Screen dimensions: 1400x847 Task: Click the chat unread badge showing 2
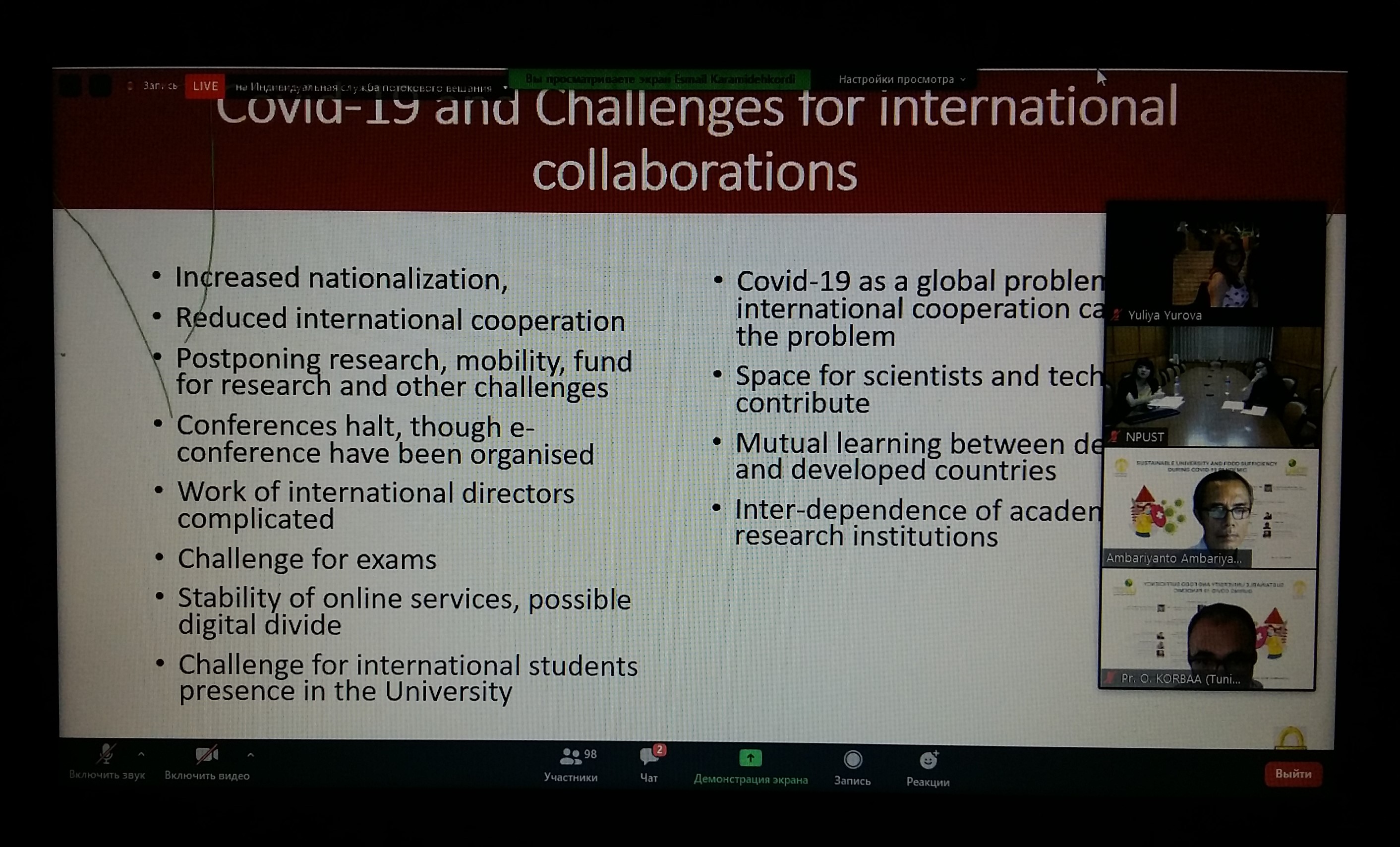click(x=659, y=750)
